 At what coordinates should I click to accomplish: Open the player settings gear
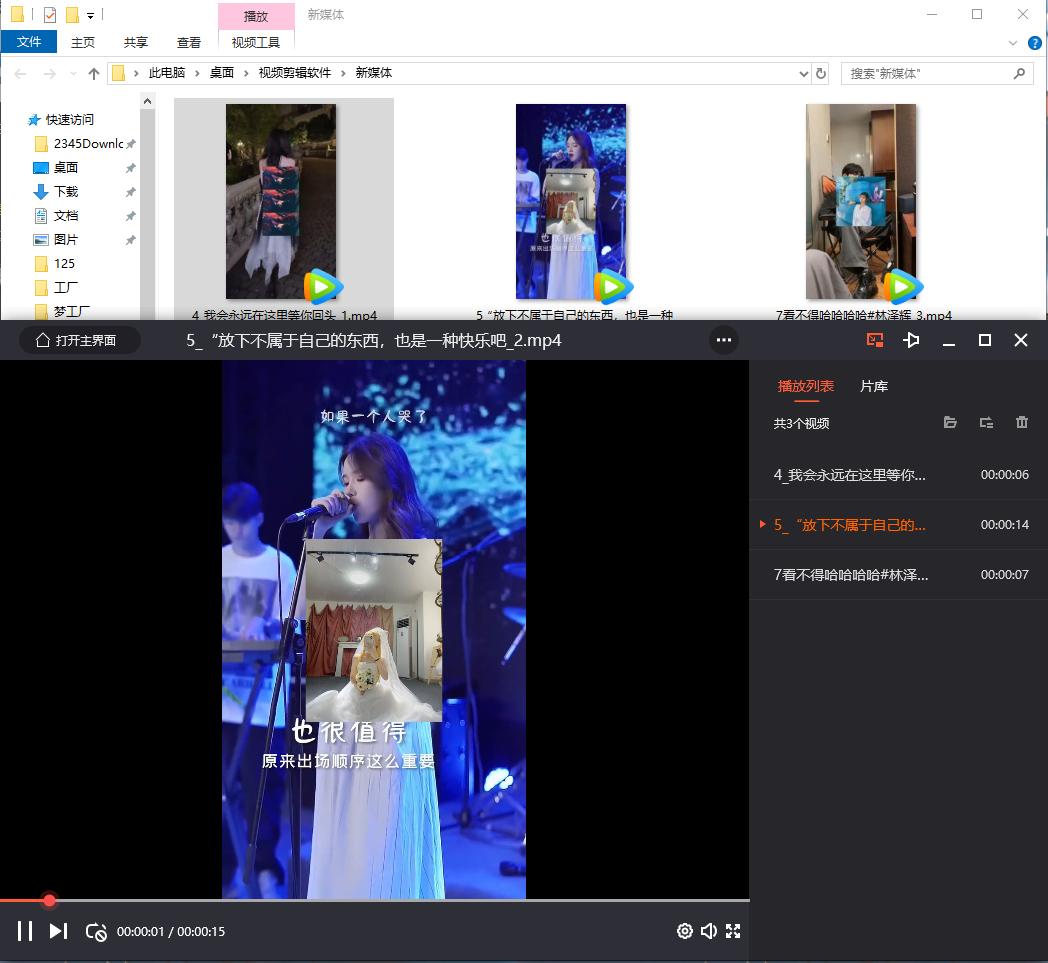coord(684,931)
